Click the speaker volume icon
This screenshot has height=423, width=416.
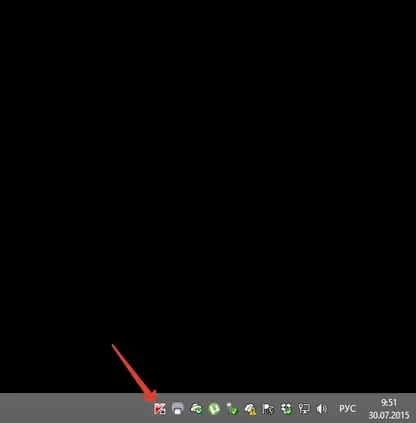[x=322, y=409]
